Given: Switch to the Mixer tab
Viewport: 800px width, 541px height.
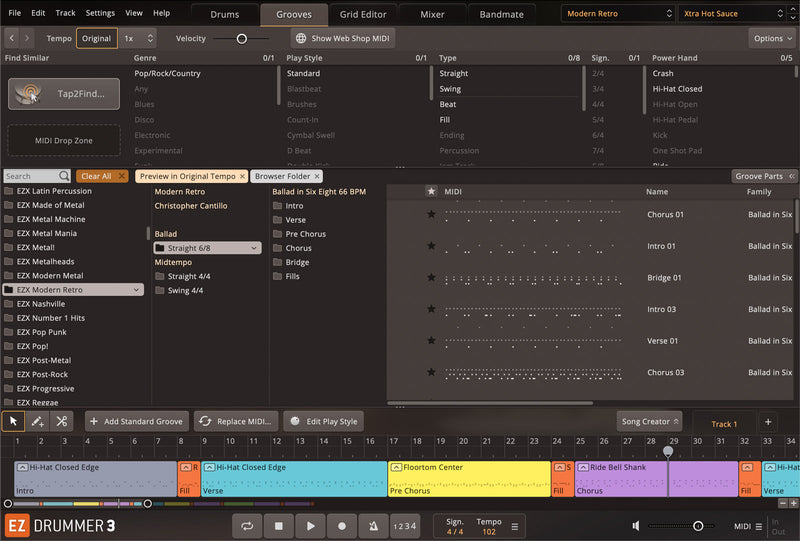Looking at the screenshot, I should 432,14.
